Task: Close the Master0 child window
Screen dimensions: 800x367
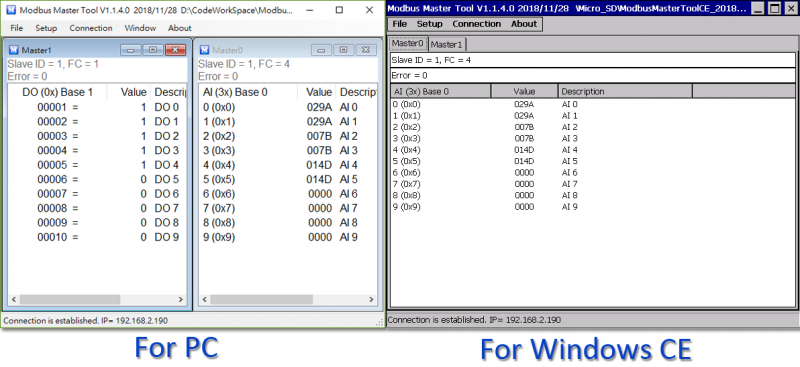Action: click(366, 50)
